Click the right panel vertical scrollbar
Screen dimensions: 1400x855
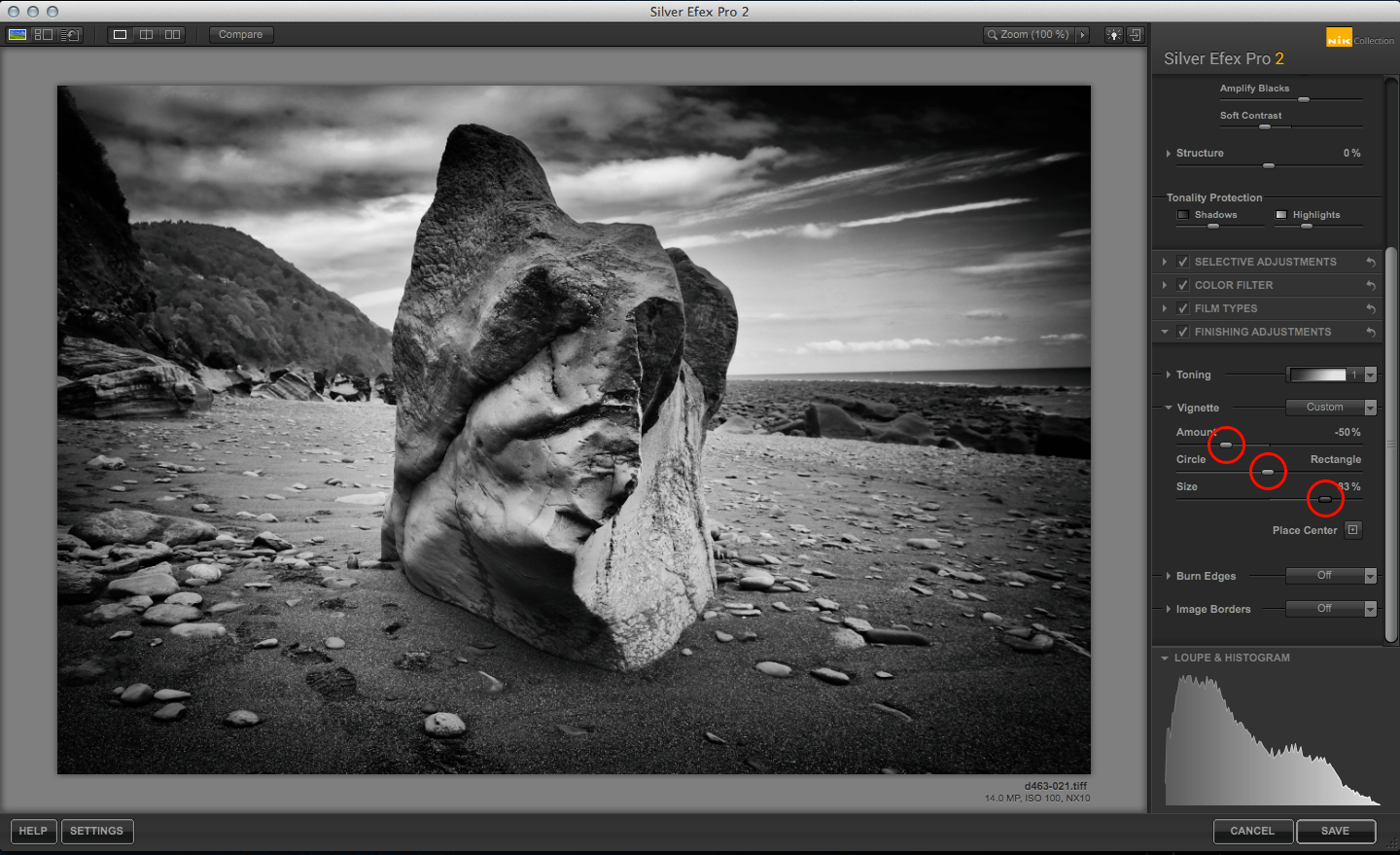coord(1391,443)
